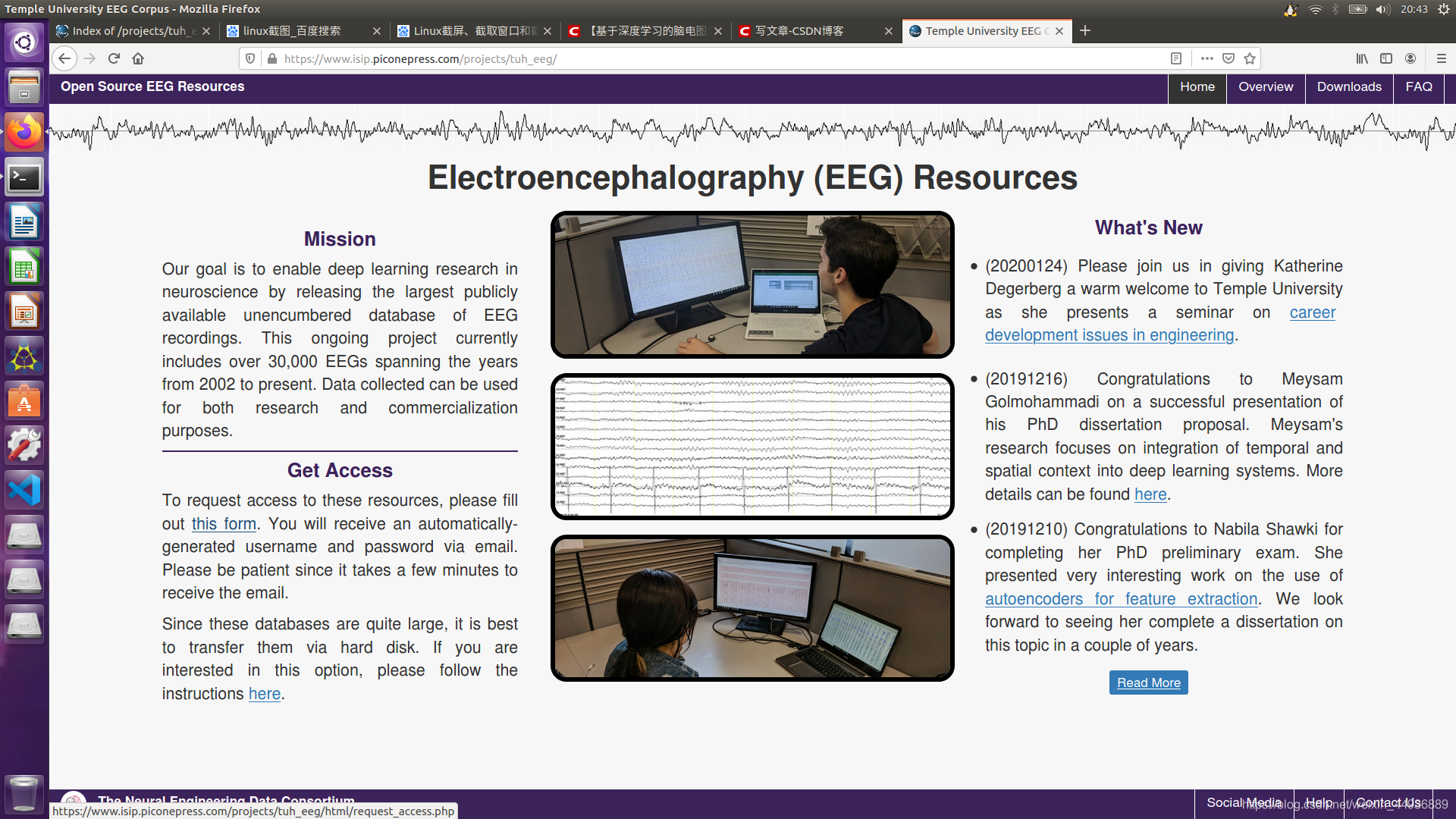Switch to the Index of /projects/tuh tab
Image resolution: width=1456 pixels, height=819 pixels.
click(134, 31)
